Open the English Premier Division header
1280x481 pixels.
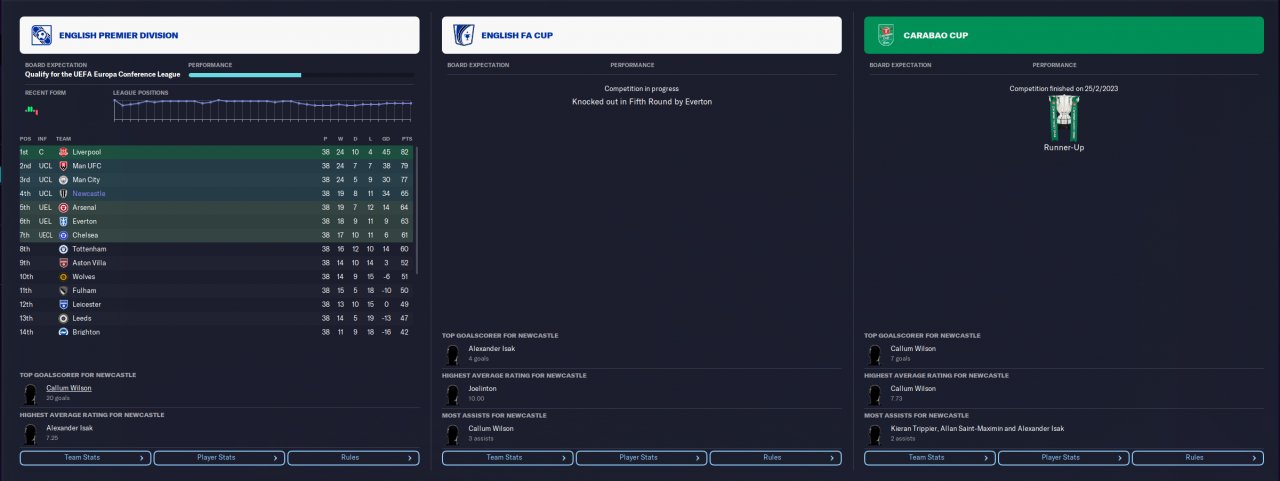(x=219, y=35)
